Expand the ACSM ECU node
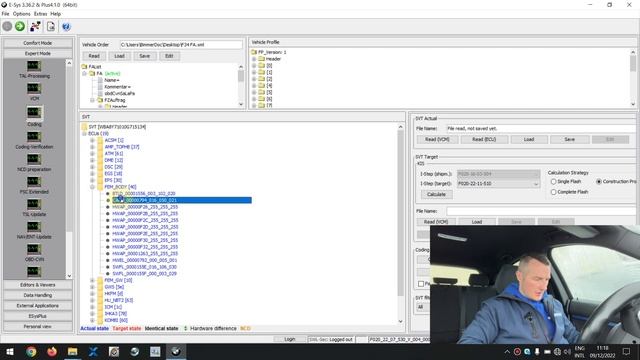 93,140
